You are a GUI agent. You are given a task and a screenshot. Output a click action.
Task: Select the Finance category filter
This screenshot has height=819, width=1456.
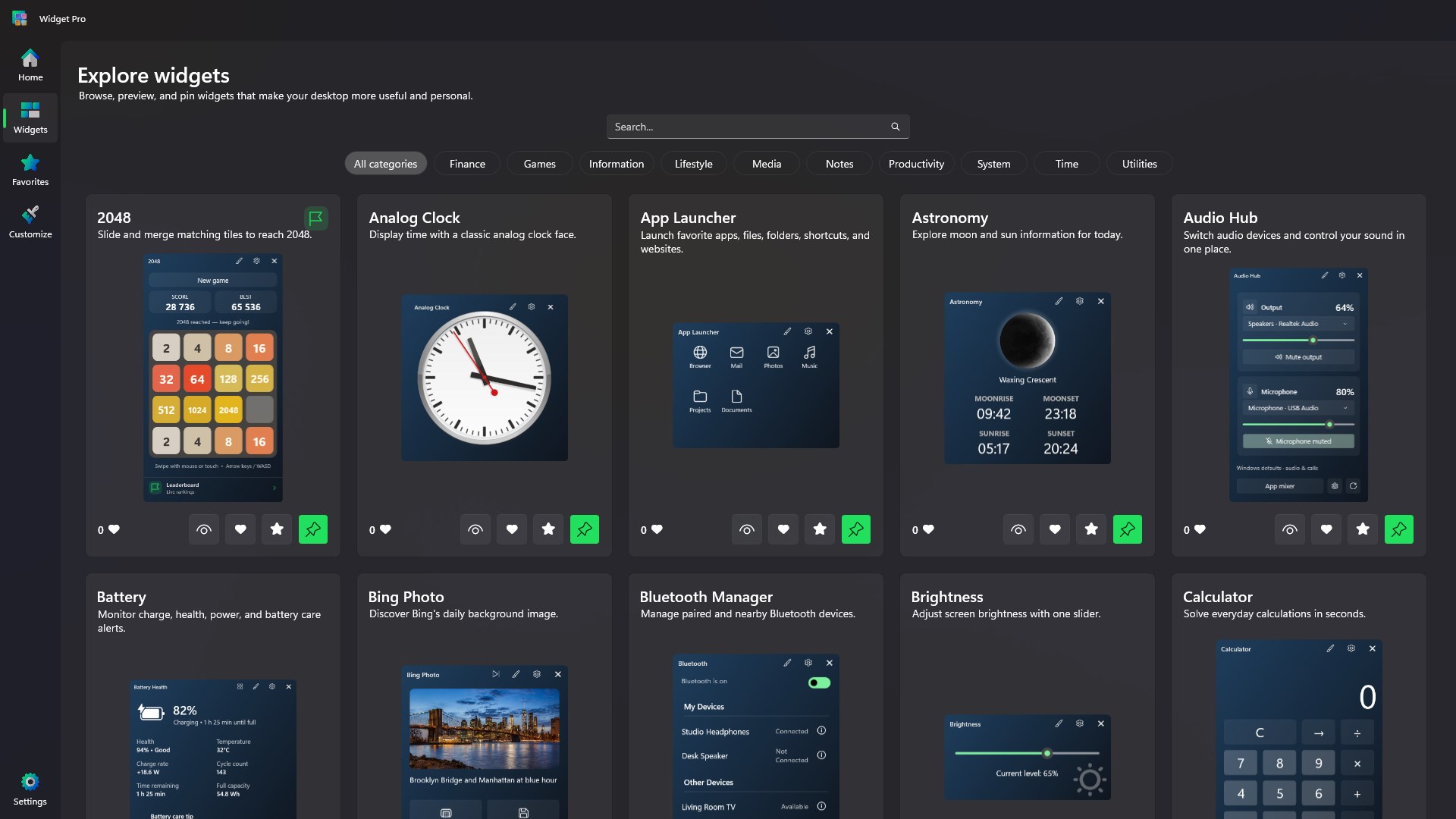467,164
